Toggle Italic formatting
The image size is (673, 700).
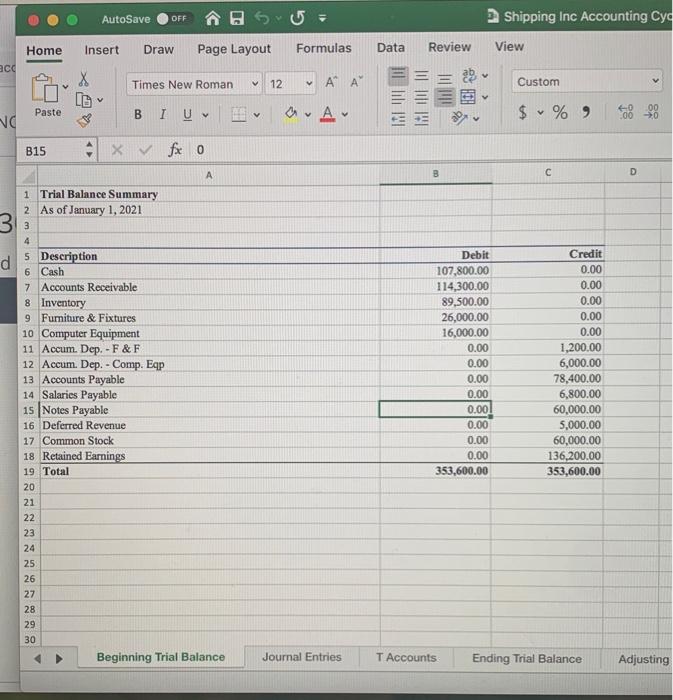click(x=162, y=115)
